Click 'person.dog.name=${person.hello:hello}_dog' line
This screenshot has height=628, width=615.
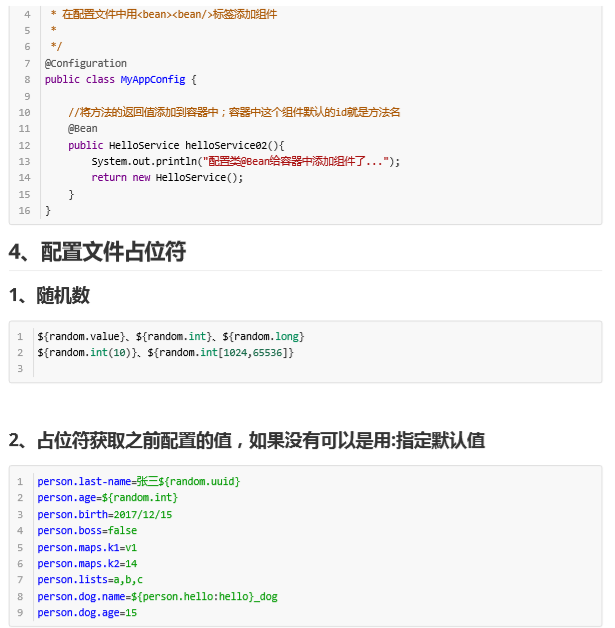[157, 597]
